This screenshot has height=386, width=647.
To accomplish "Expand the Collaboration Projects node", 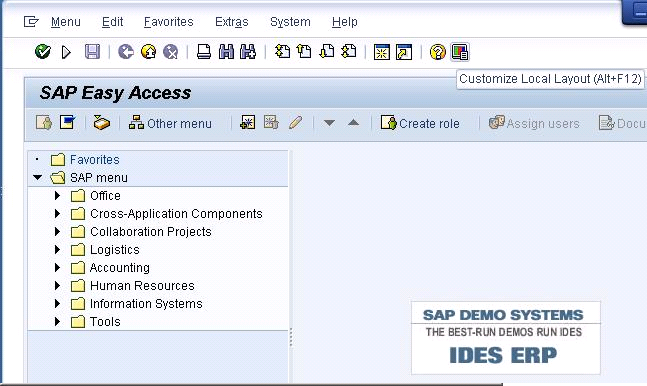I will 57,232.
